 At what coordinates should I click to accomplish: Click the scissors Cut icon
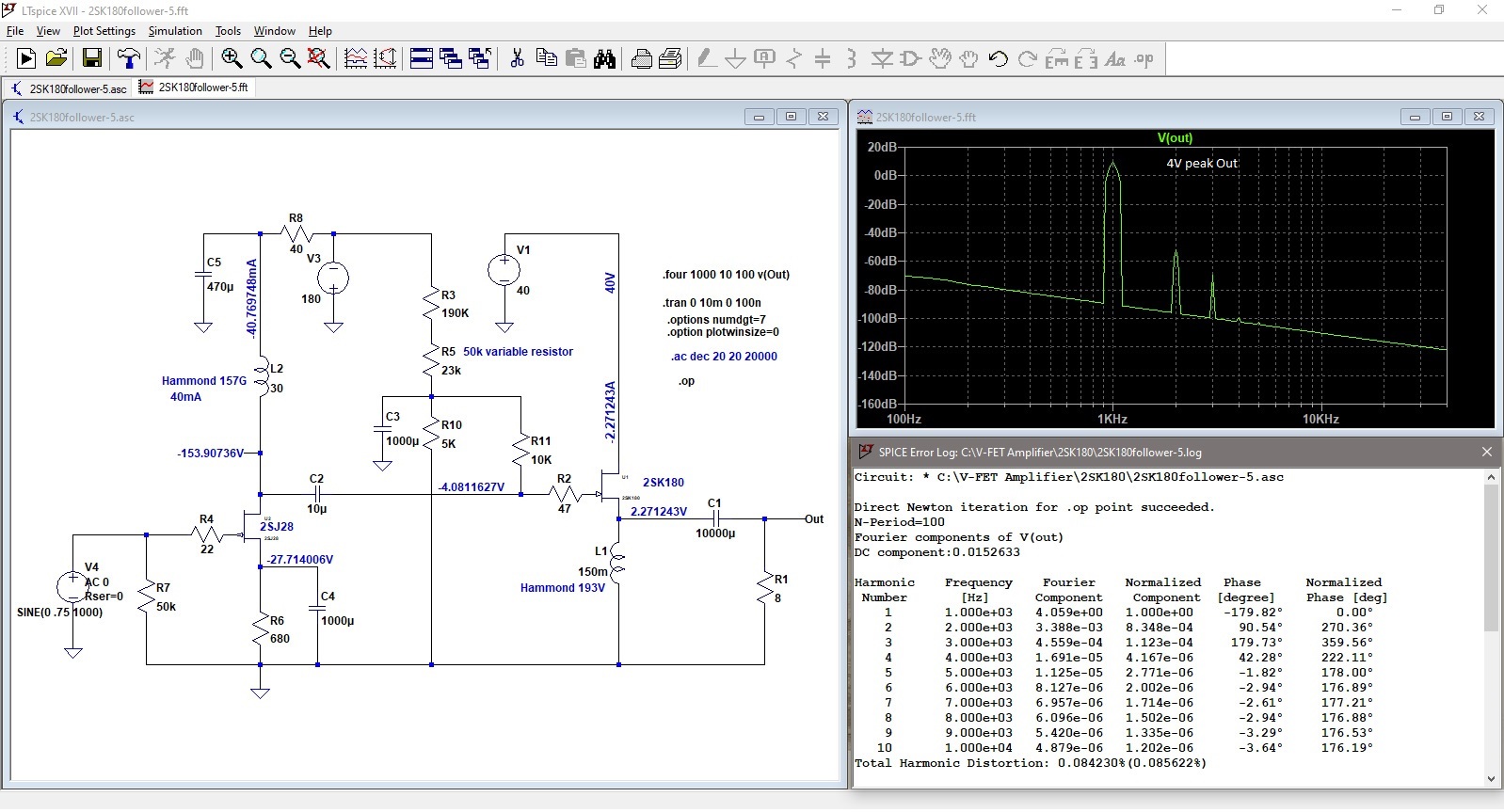517,58
